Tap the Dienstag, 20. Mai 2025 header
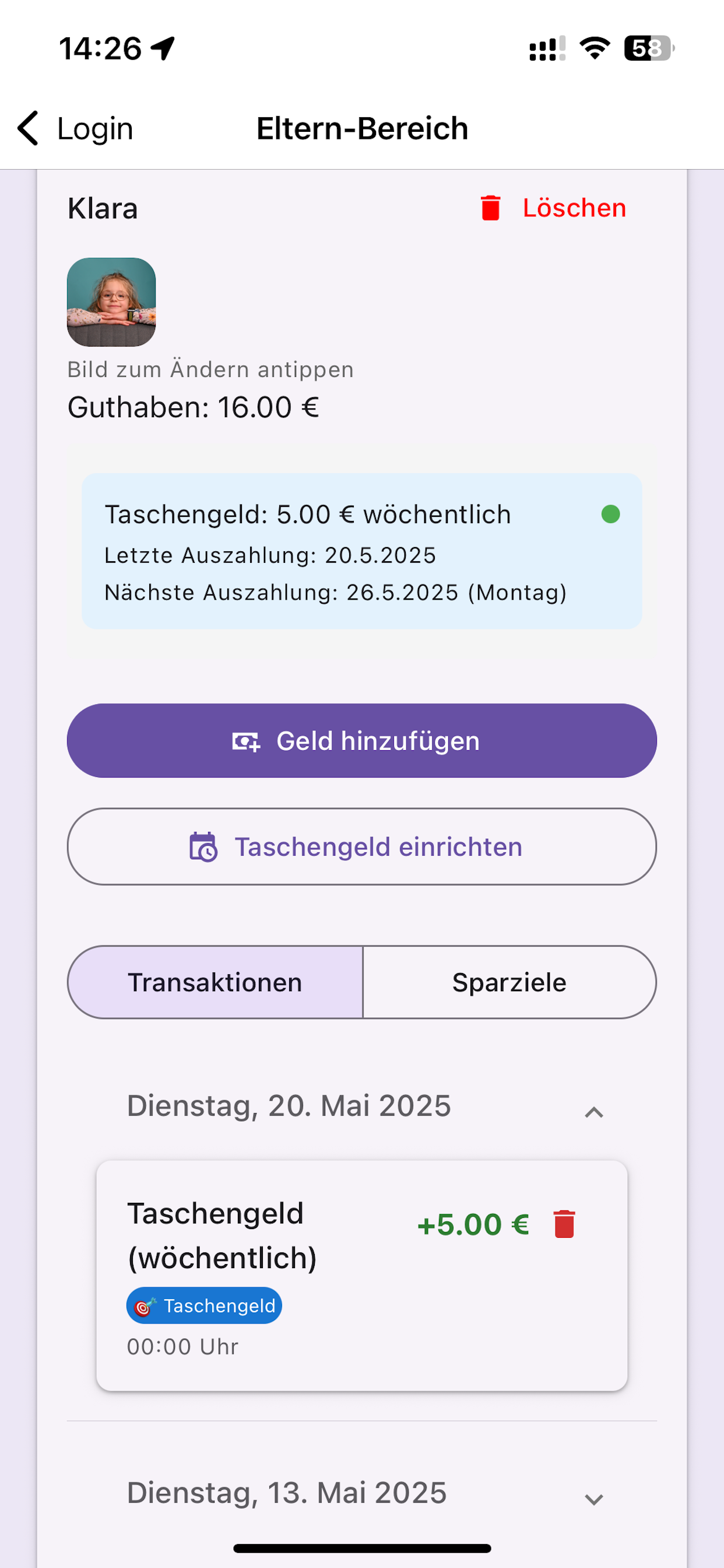This screenshot has height=1568, width=724. [289, 1105]
